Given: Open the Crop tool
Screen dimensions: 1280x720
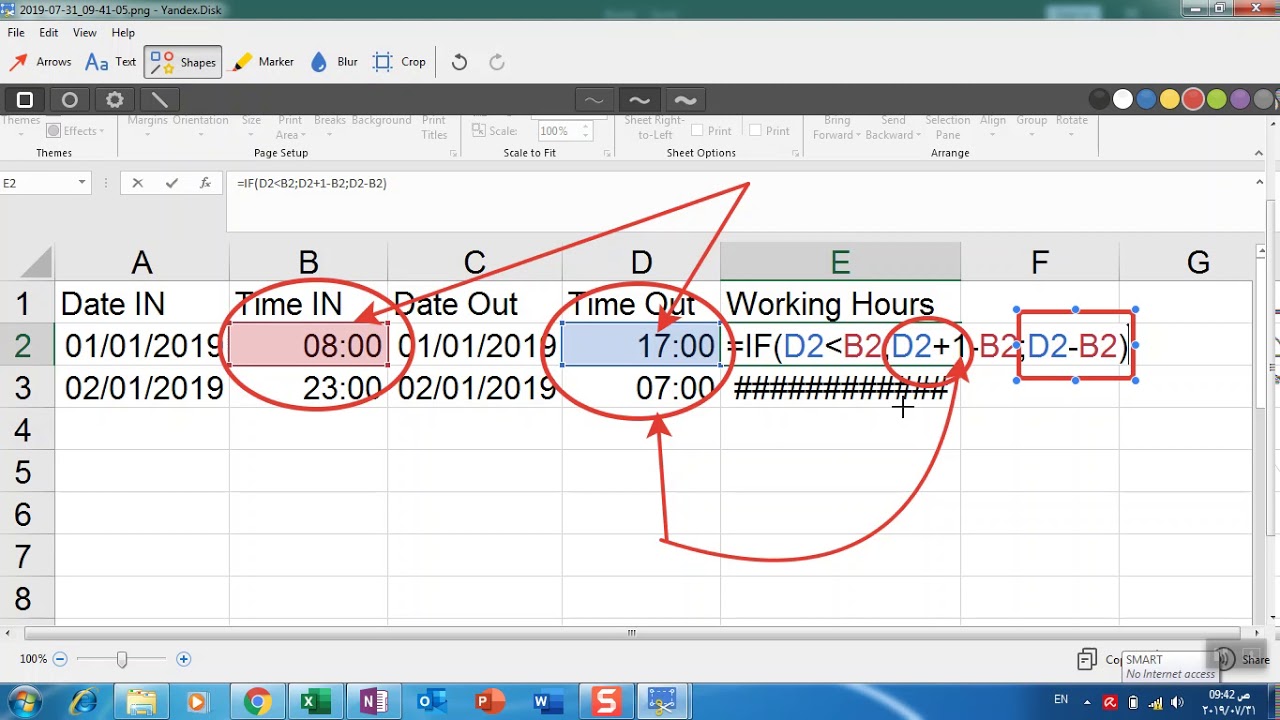Looking at the screenshot, I should [399, 62].
